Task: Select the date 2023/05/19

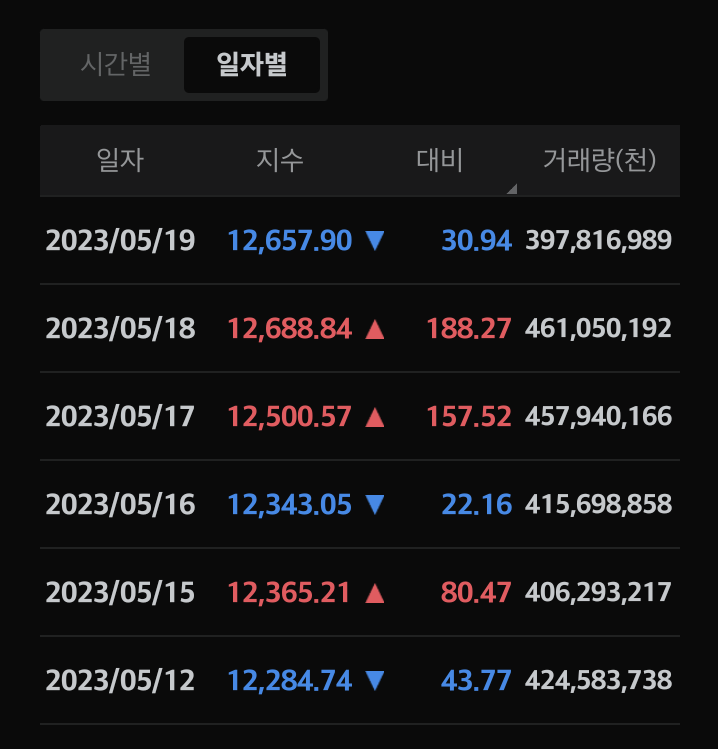Action: click(x=120, y=240)
